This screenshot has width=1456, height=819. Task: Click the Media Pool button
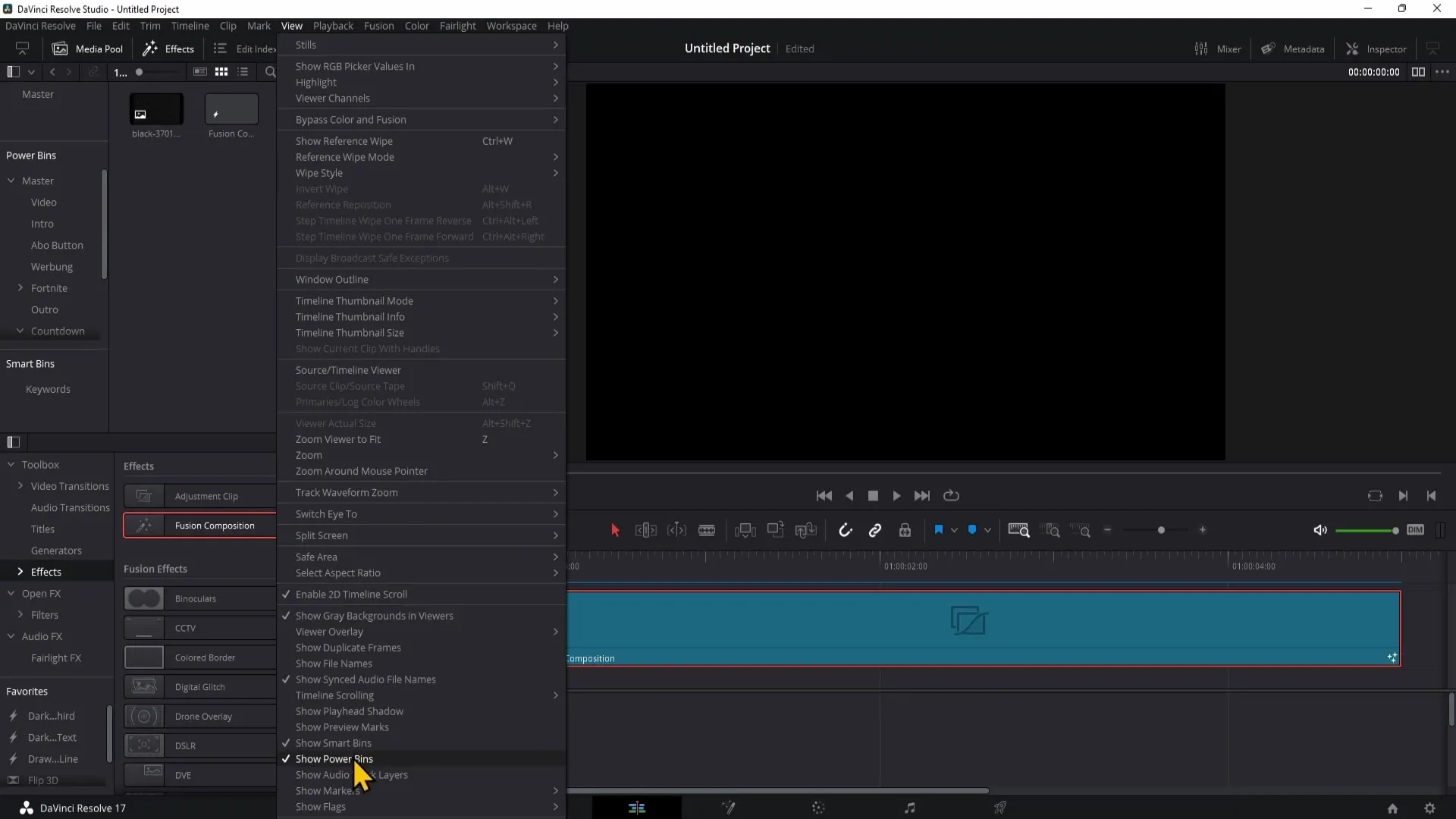click(x=87, y=49)
